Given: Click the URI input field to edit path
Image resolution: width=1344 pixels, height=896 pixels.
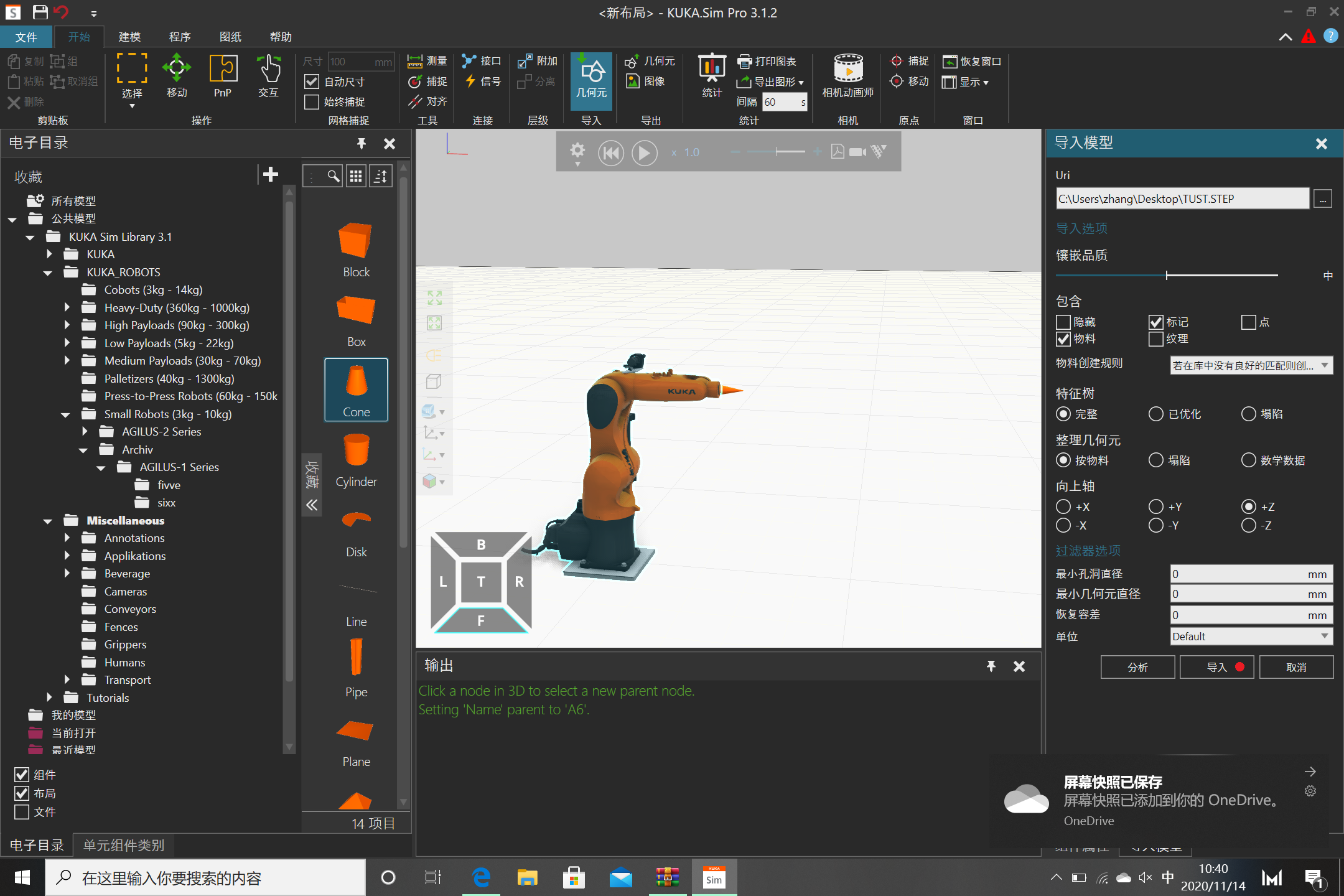Looking at the screenshot, I should point(1180,198).
